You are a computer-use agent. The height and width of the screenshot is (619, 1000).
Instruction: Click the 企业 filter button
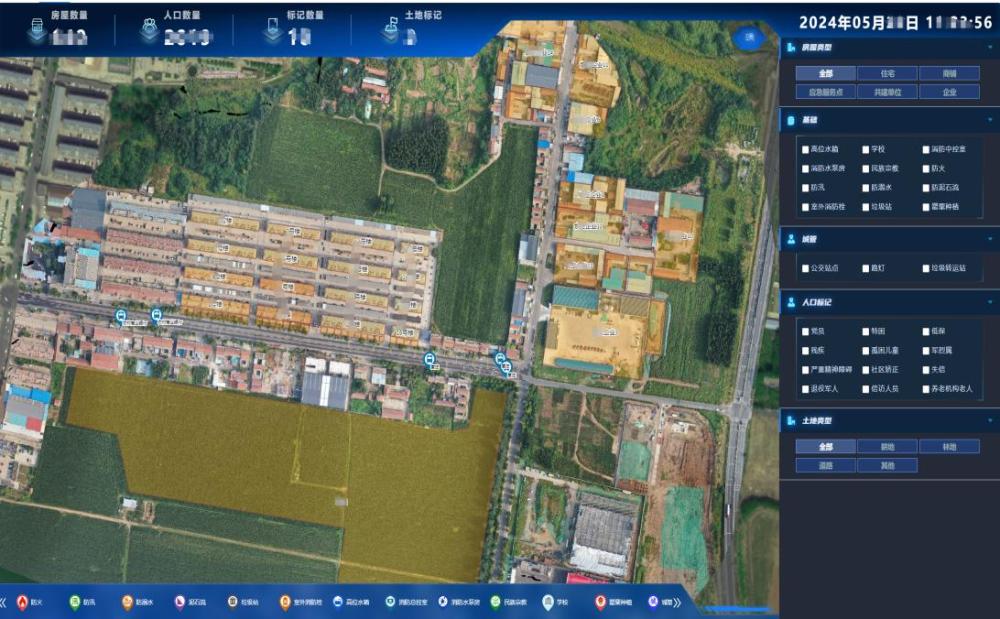(949, 92)
